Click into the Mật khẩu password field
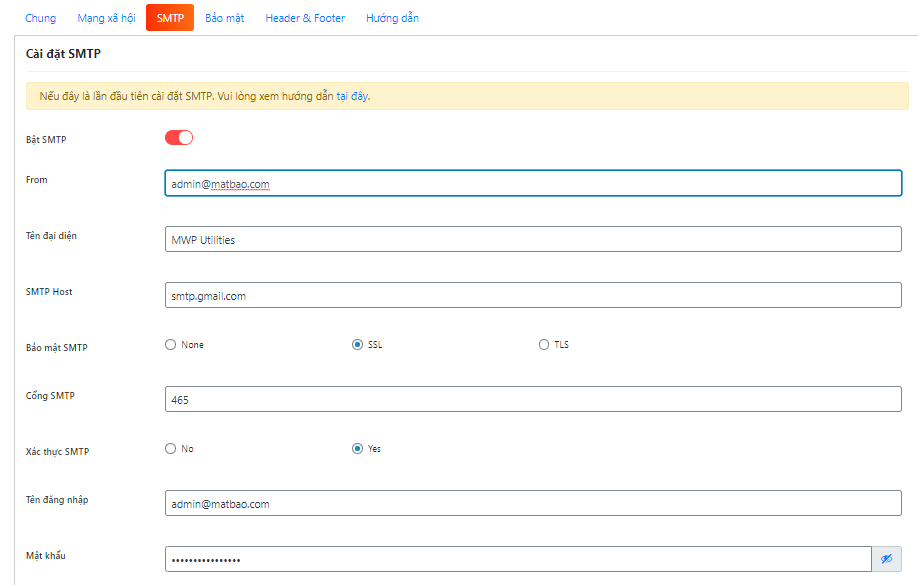Viewport: 918px width, 585px height. tap(517, 559)
